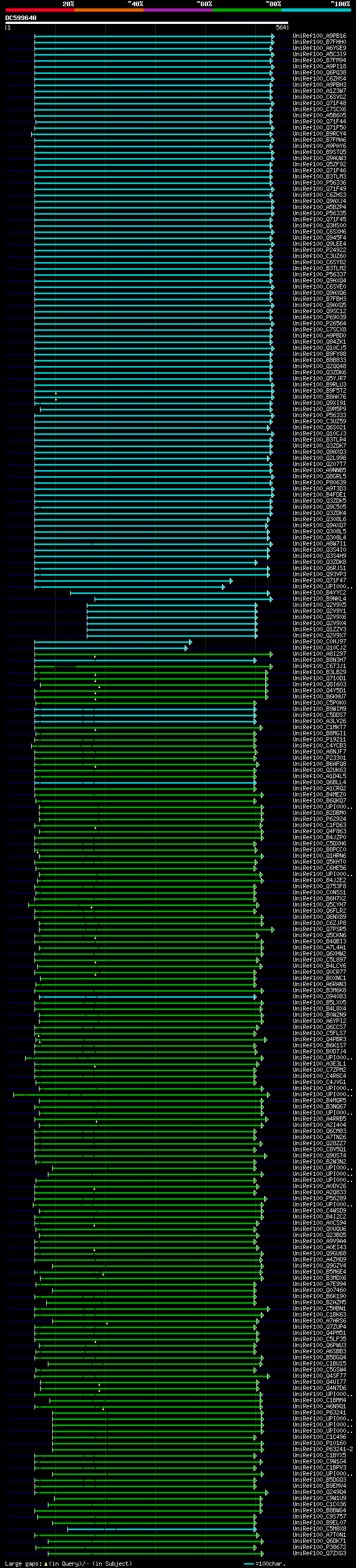The image size is (356, 1568).
Task: Select hit label UniRef100_Q6PQ38
Action: click(319, 72)
